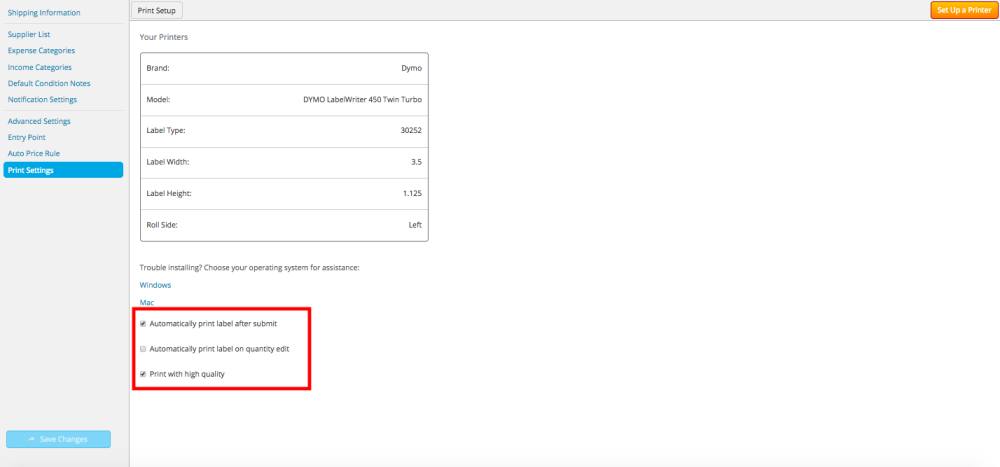The image size is (1000, 467).
Task: Click the Set Up a Printer button
Action: [964, 10]
